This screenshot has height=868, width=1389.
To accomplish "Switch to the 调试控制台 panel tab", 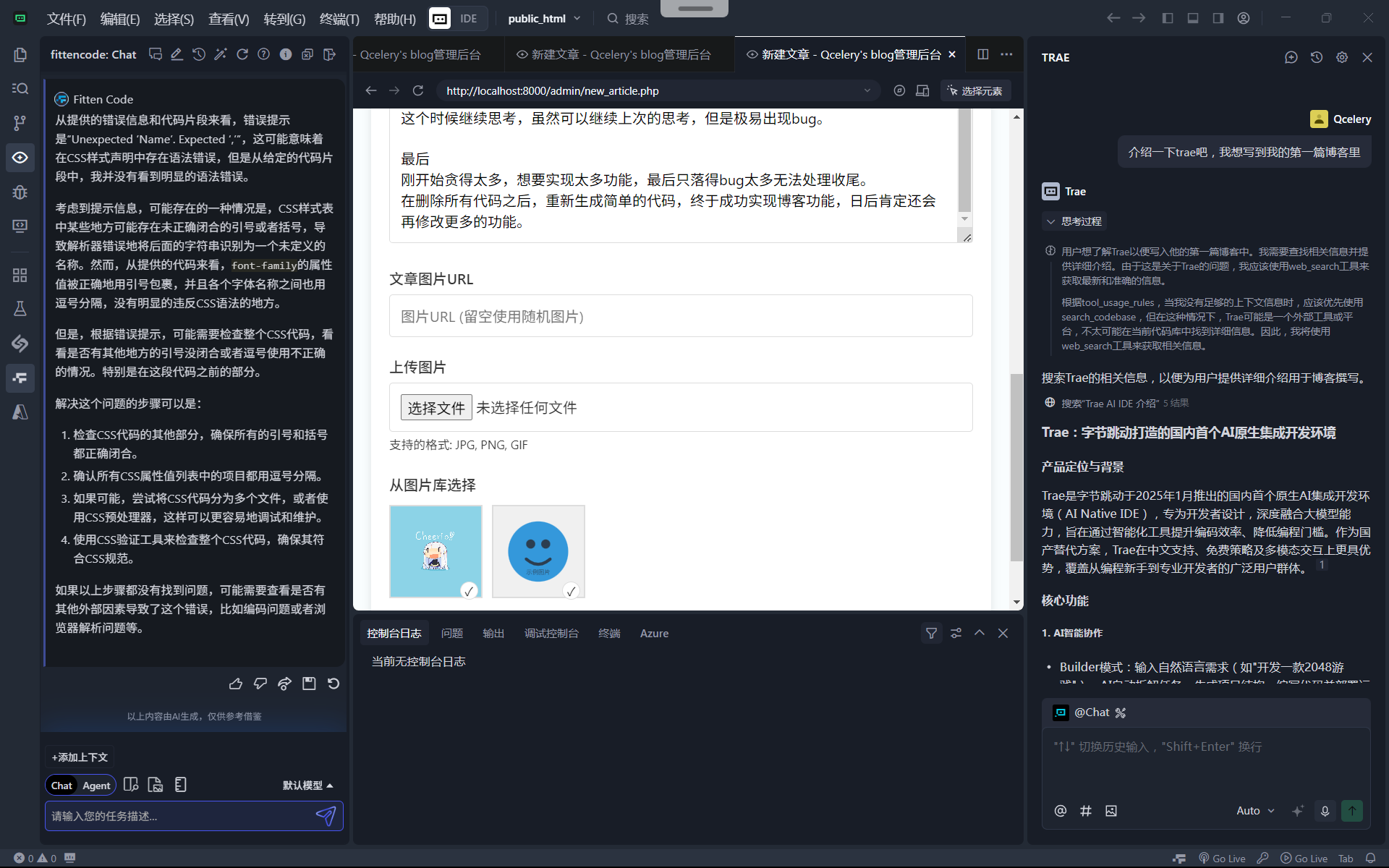I will 551,633.
